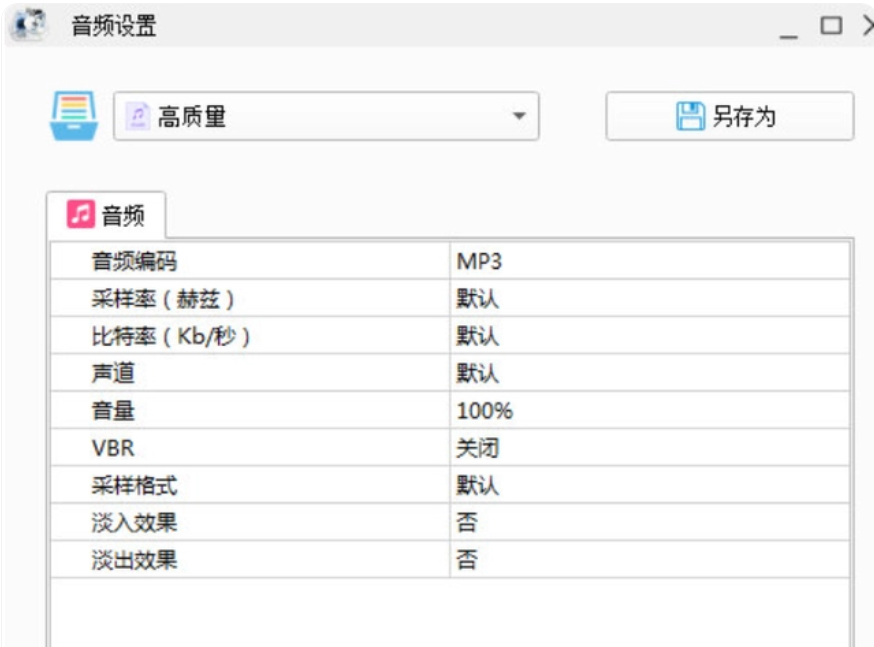Viewport: 874px width, 647px height.
Task: Click the MP3 value for 音频编码
Action: [x=479, y=261]
